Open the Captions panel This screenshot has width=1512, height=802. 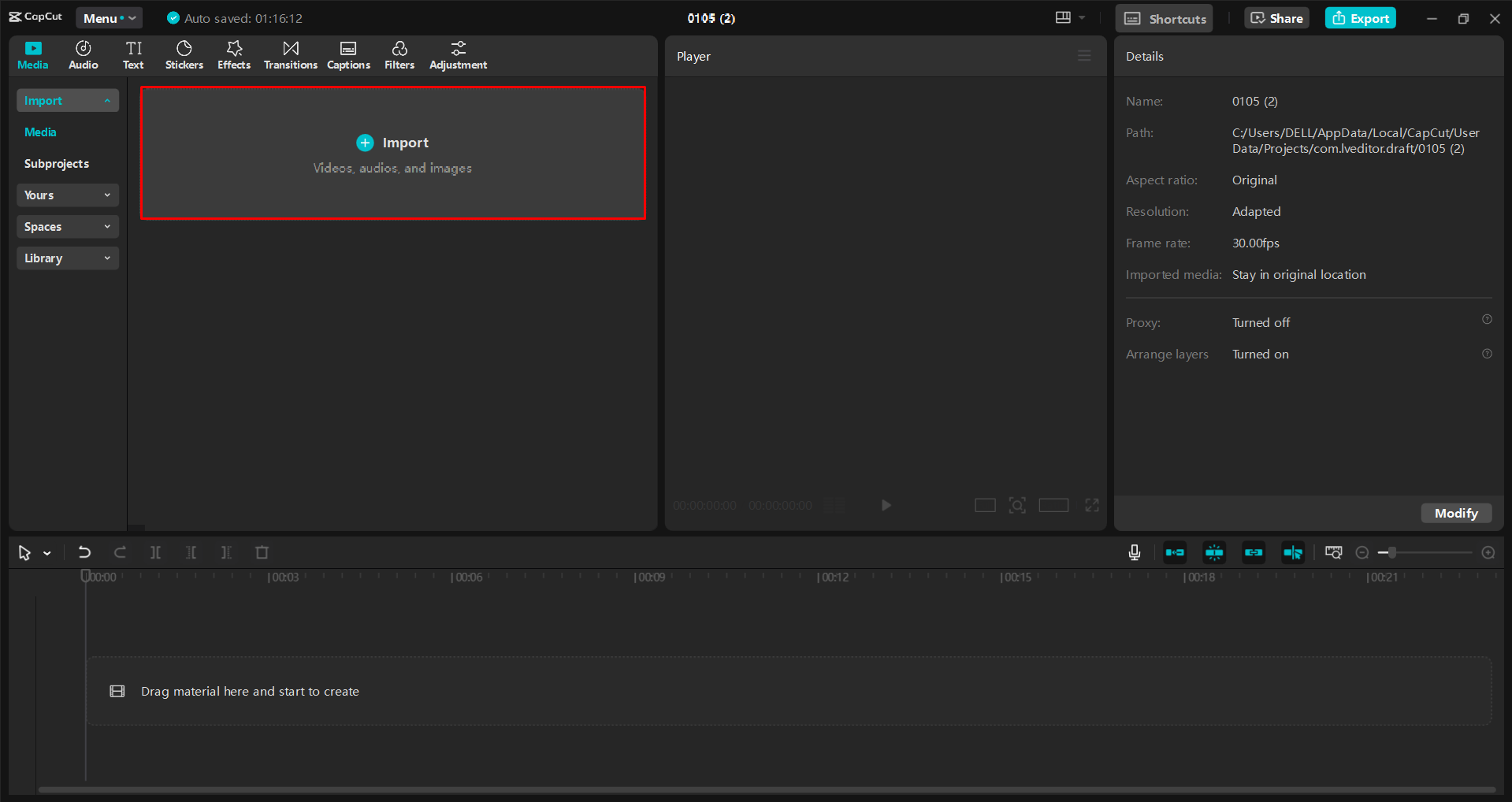tap(348, 55)
